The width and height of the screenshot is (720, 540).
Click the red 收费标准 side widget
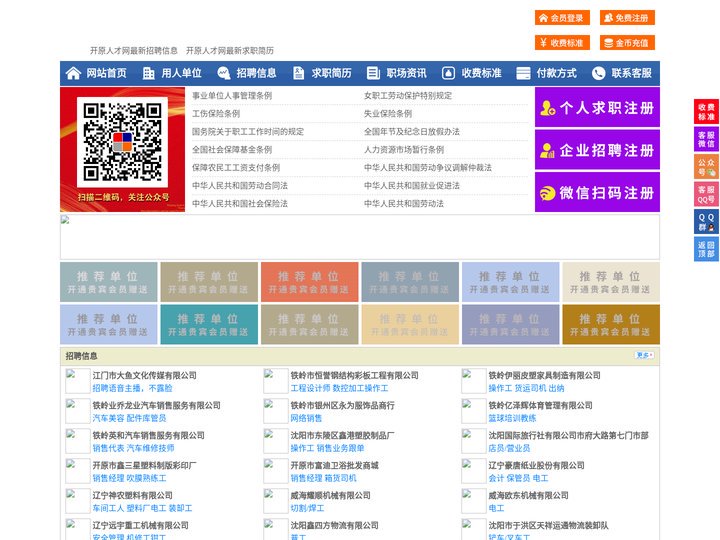click(x=706, y=112)
